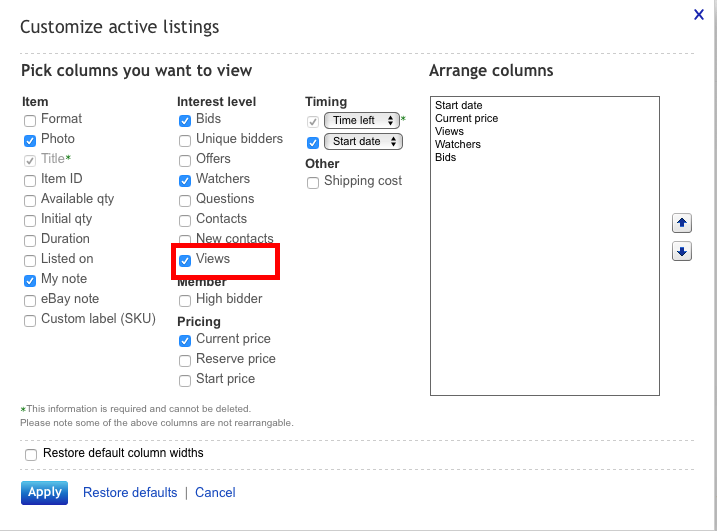This screenshot has height=531, width=717.
Task: Uncheck the Views column
Action: [185, 261]
